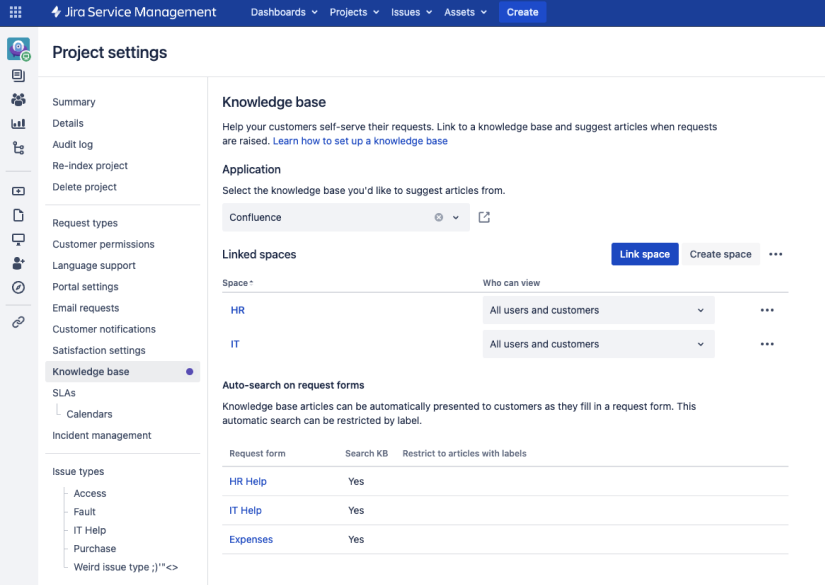Click the Jira Service Management logo
This screenshot has height=585, width=825.
click(134, 12)
